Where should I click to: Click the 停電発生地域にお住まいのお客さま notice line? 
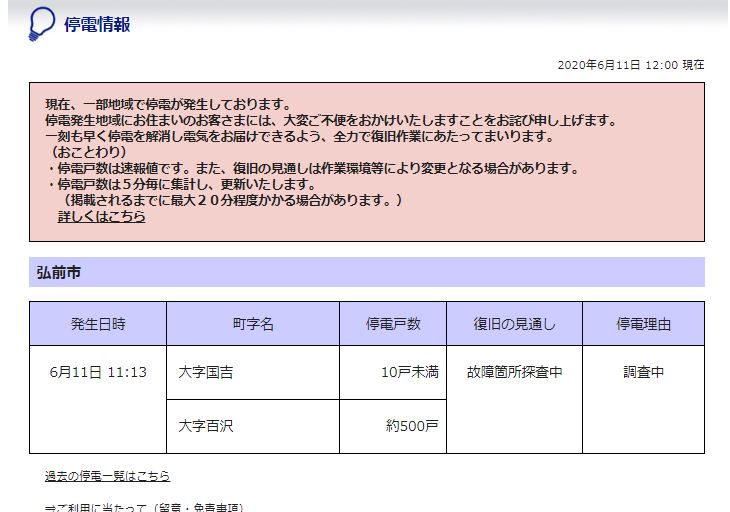331,121
